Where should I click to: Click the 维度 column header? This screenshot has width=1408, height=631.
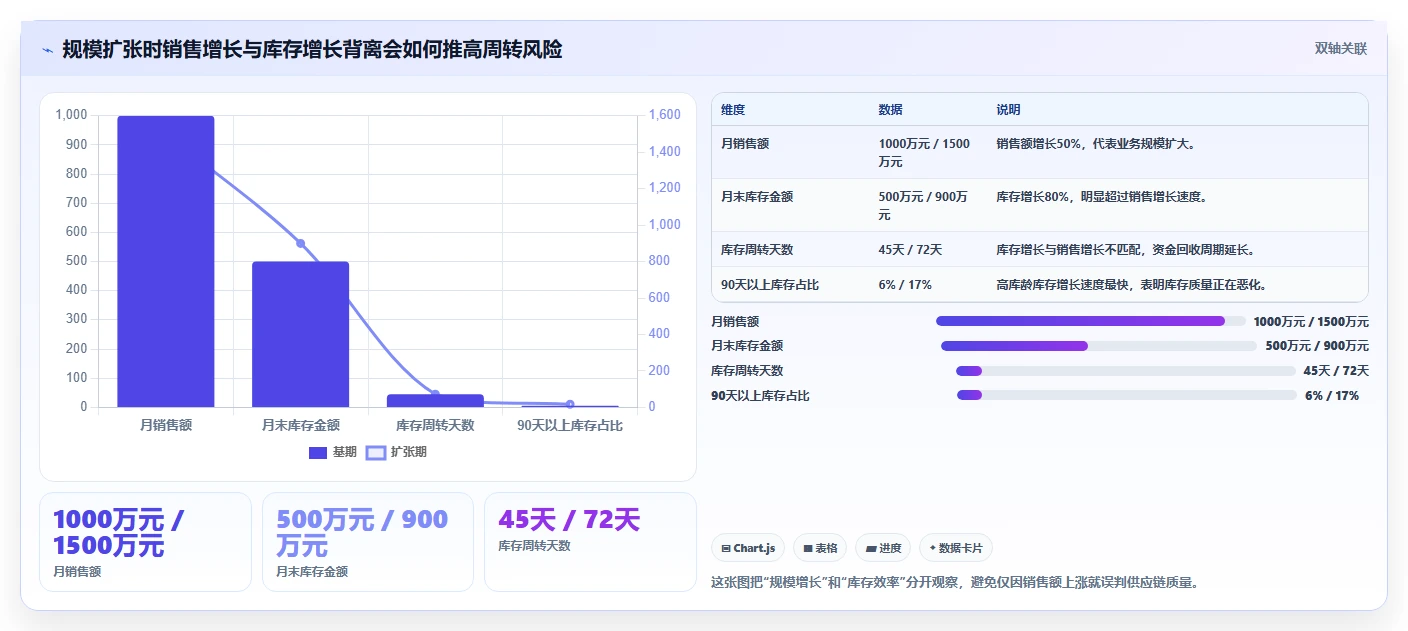click(733, 110)
